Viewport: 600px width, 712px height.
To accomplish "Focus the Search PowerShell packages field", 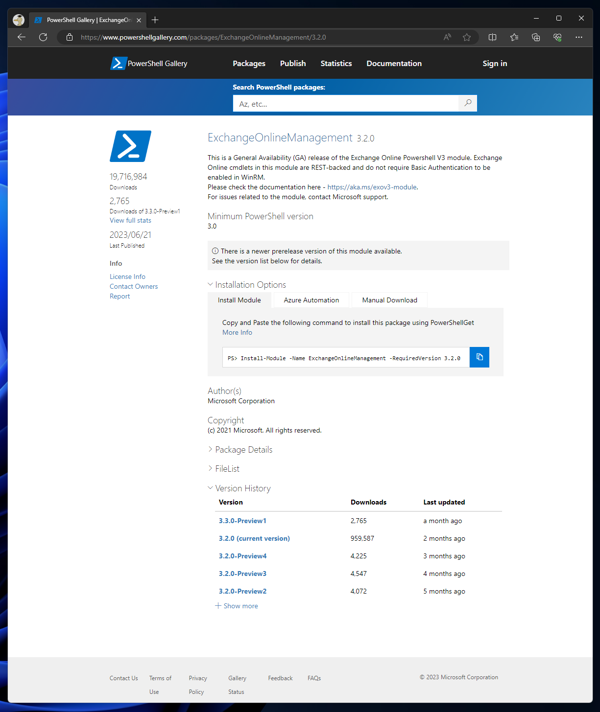I will click(x=346, y=104).
